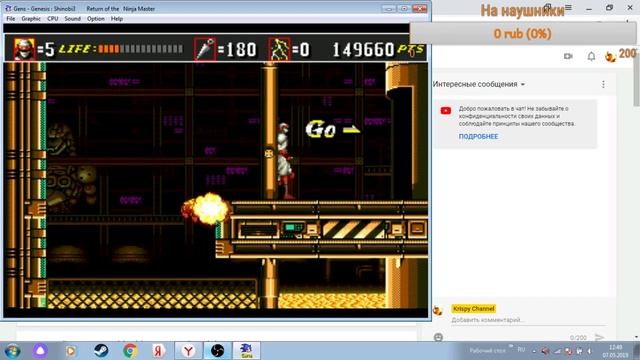Open the notifications bell

pos(591,56)
